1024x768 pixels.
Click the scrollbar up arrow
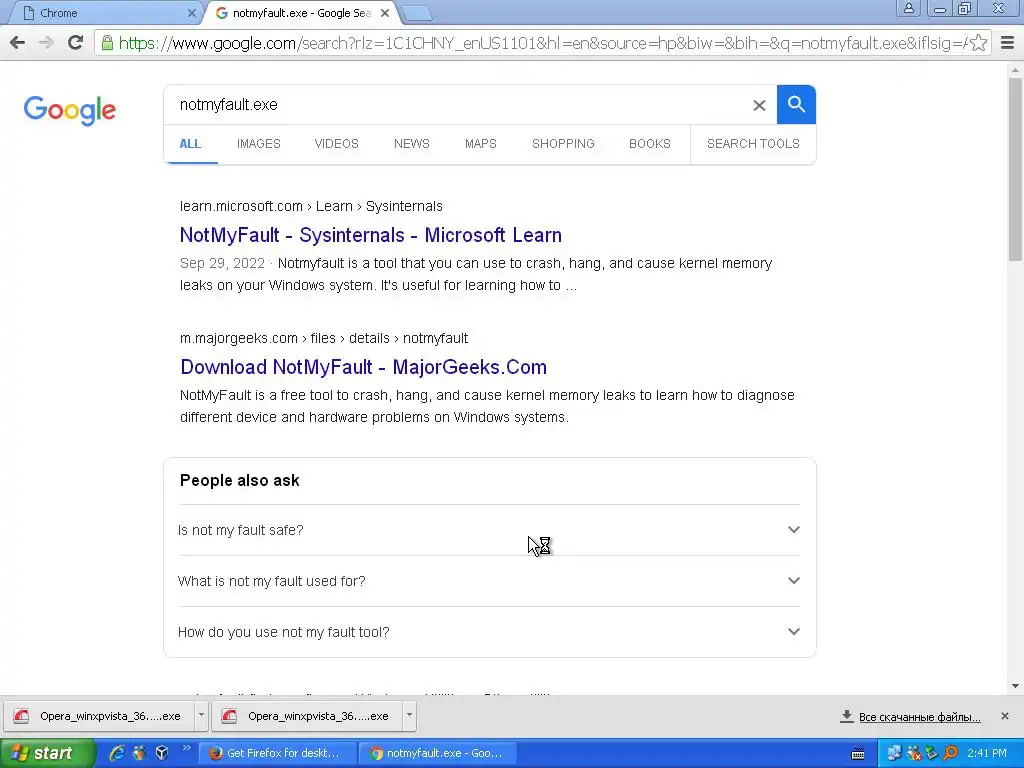[x=1016, y=69]
